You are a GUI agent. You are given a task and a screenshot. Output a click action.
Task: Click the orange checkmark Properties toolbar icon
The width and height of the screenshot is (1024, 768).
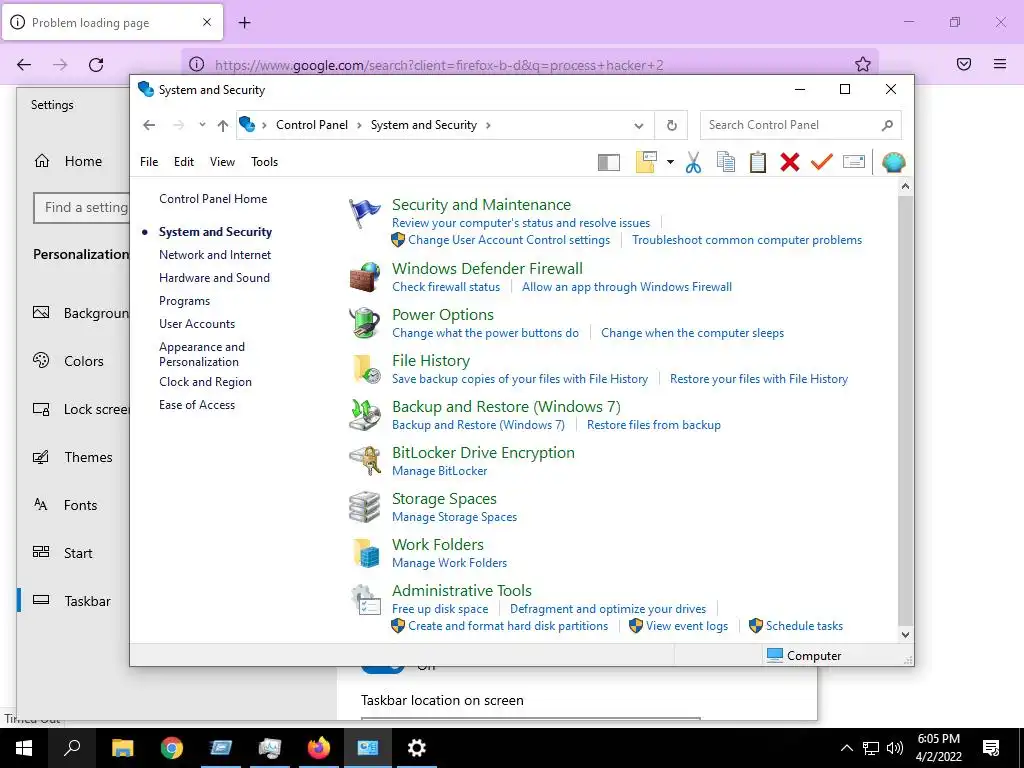click(x=822, y=161)
